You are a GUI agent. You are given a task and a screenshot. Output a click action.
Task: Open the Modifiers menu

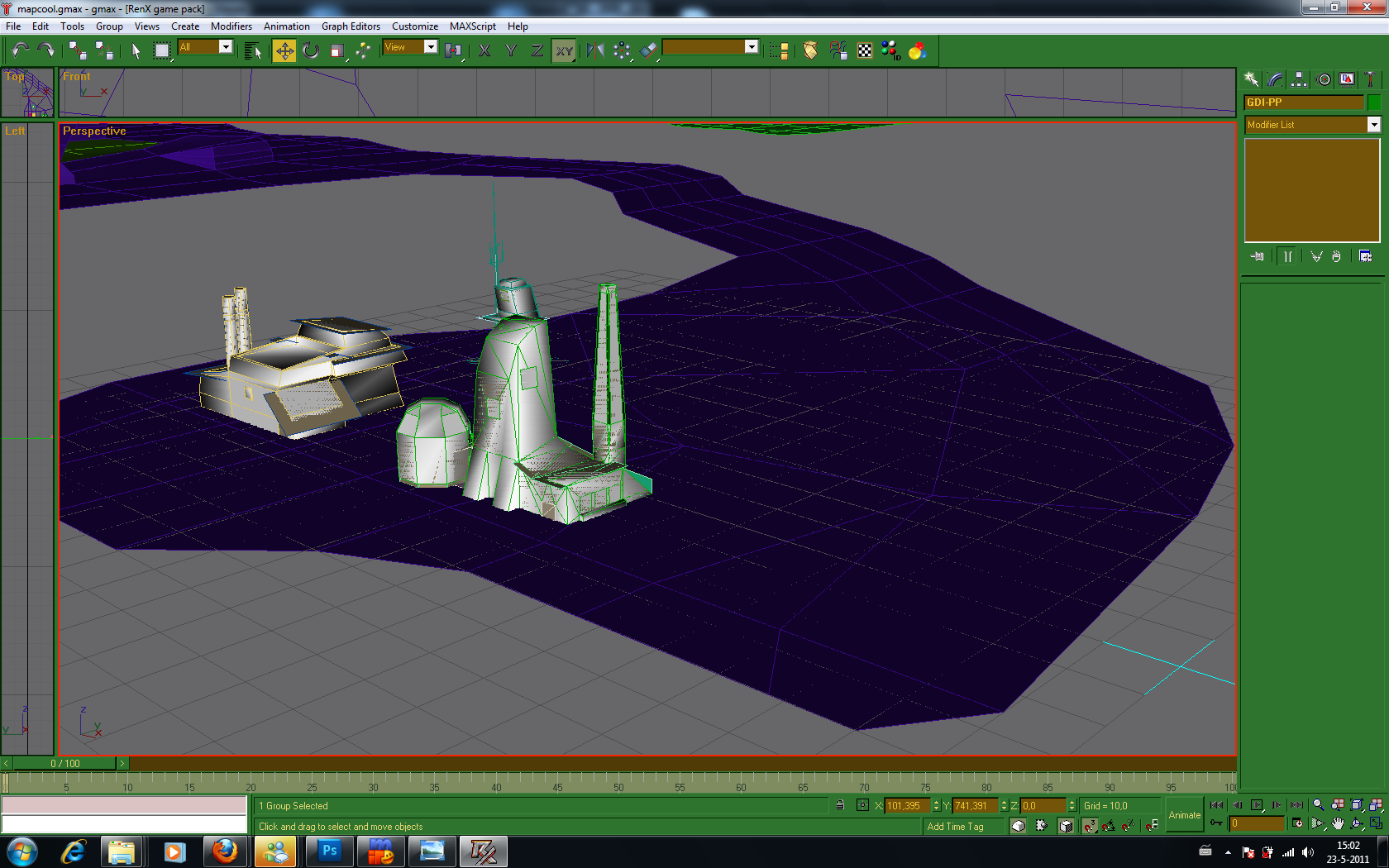click(x=231, y=26)
